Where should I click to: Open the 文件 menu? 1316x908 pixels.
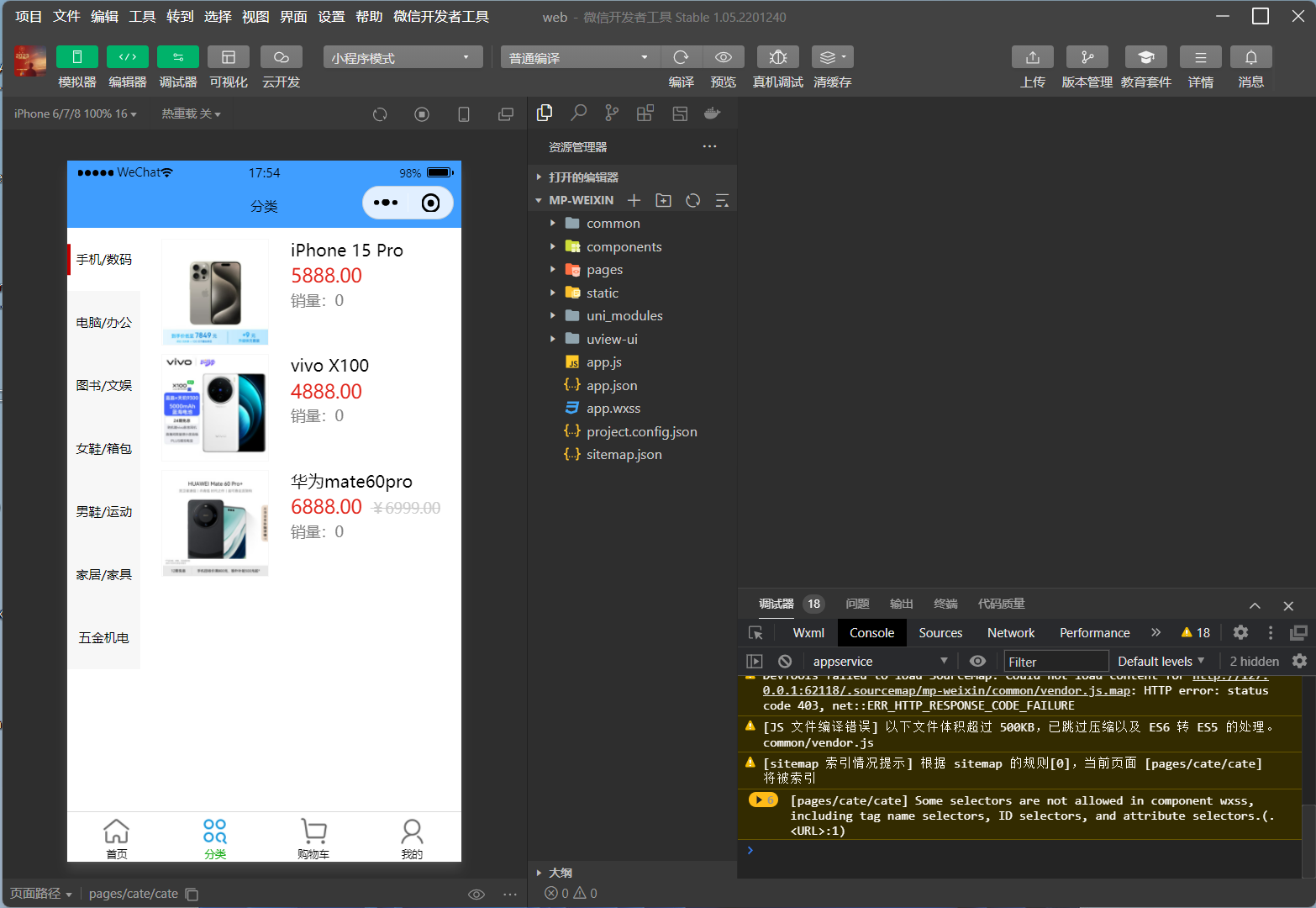point(66,17)
